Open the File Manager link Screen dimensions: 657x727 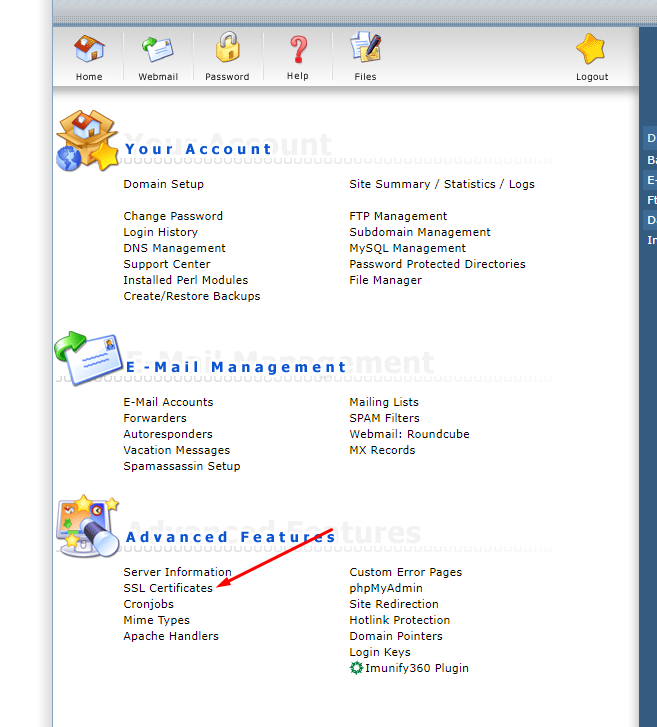click(x=385, y=280)
